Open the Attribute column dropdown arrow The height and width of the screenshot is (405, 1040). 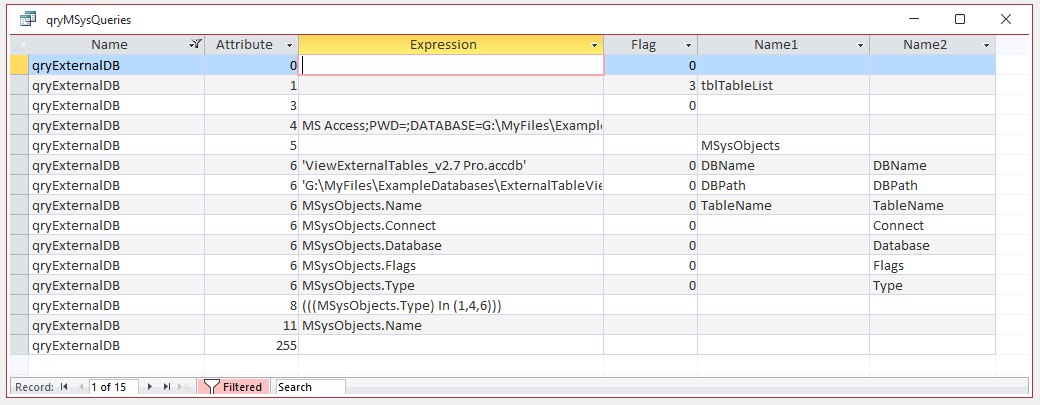click(x=289, y=45)
